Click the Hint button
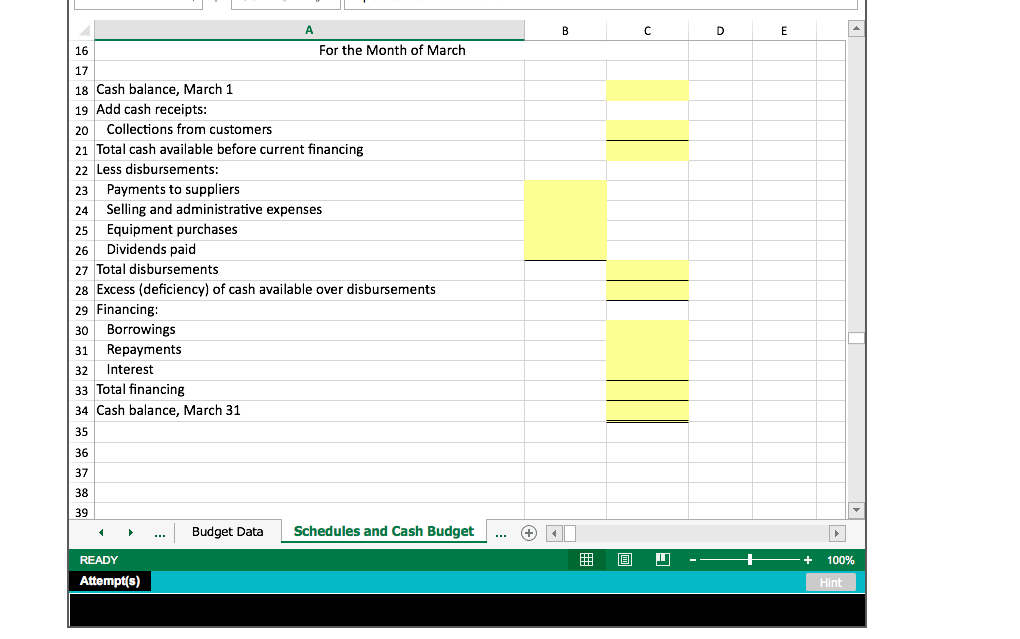This screenshot has width=1020, height=639. [x=830, y=581]
